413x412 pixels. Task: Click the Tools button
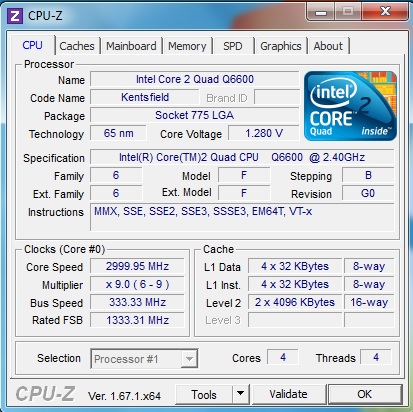pyautogui.click(x=204, y=394)
